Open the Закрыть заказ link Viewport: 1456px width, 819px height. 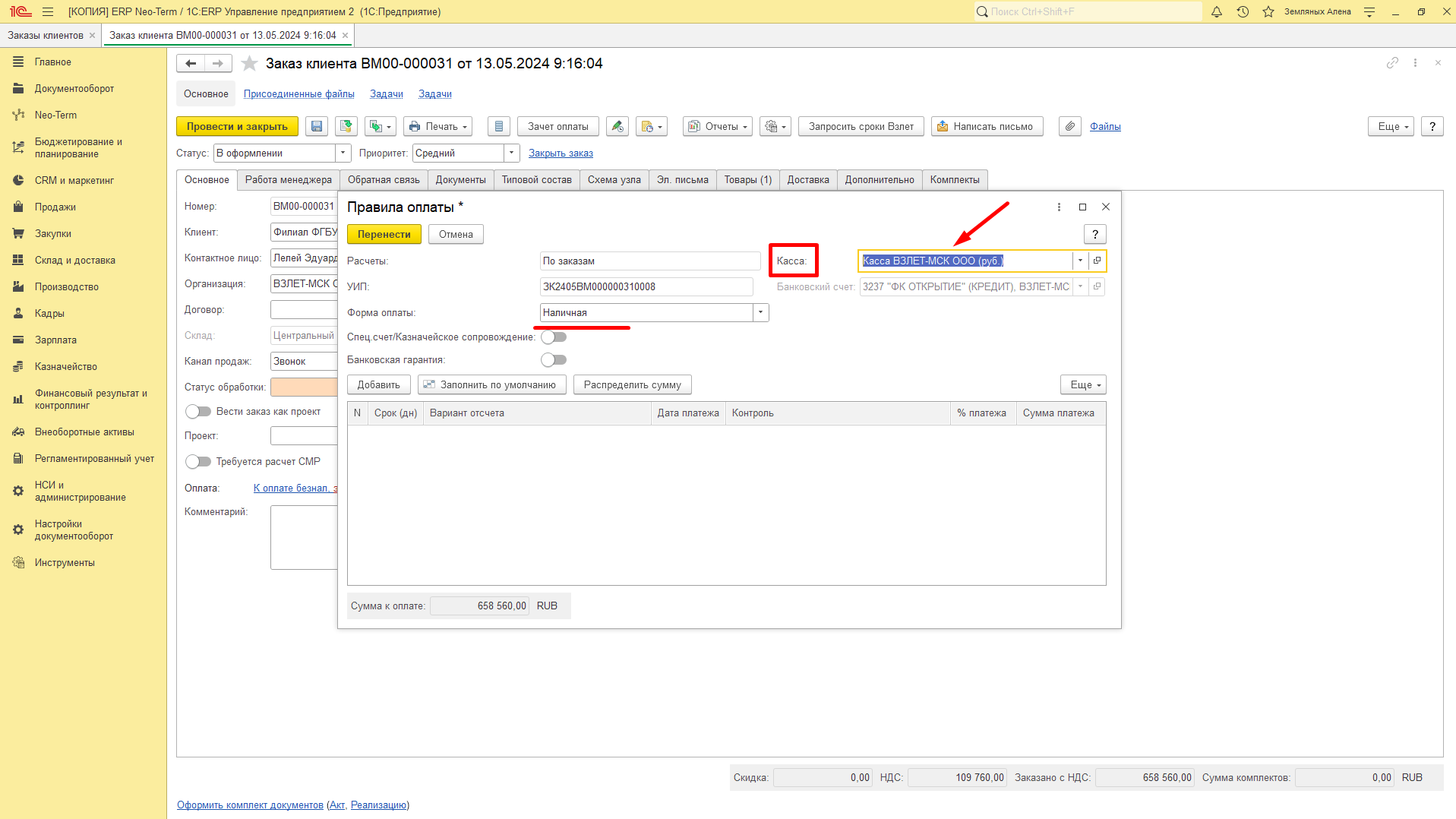tap(561, 153)
